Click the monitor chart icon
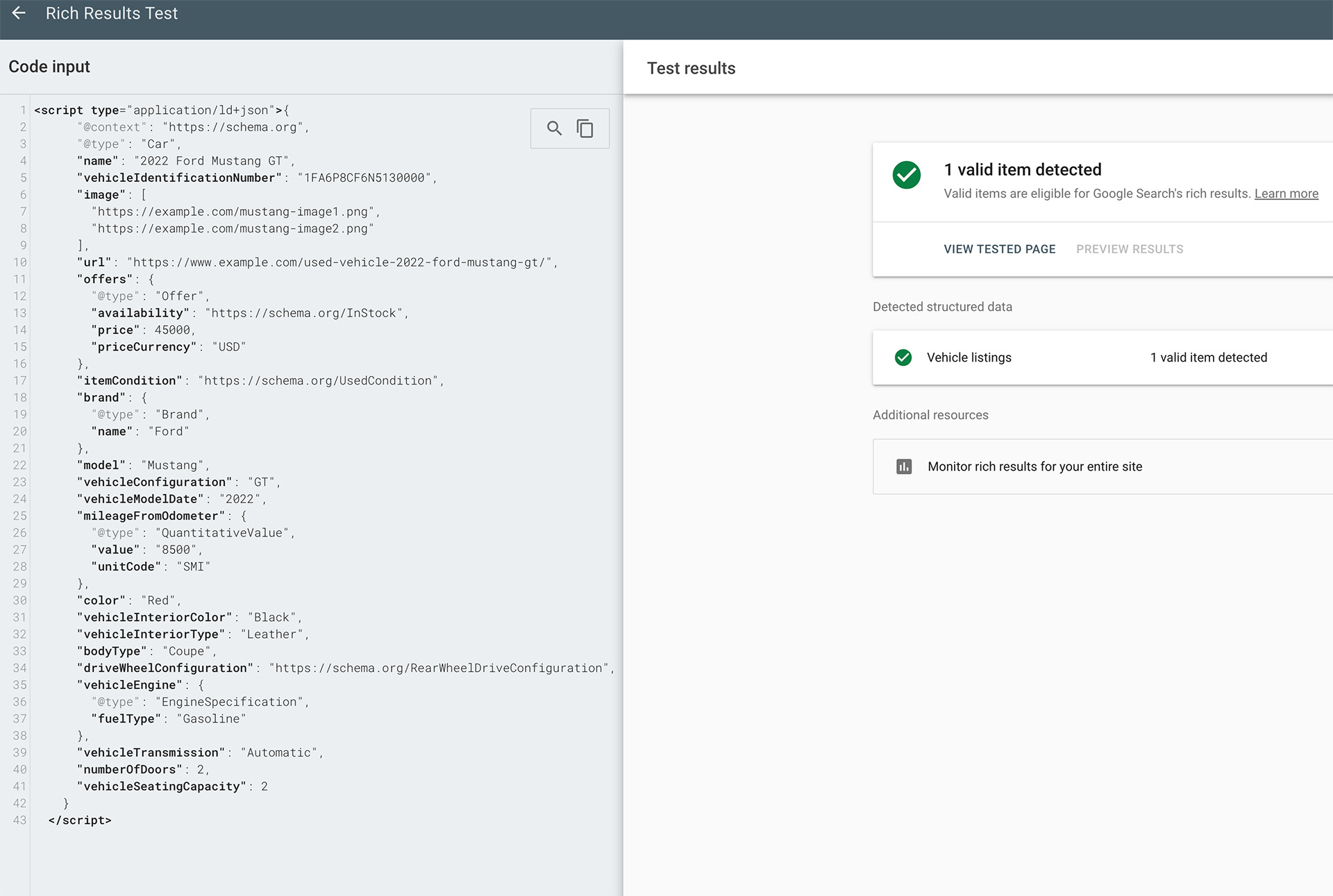The height and width of the screenshot is (896, 1333). (x=904, y=466)
